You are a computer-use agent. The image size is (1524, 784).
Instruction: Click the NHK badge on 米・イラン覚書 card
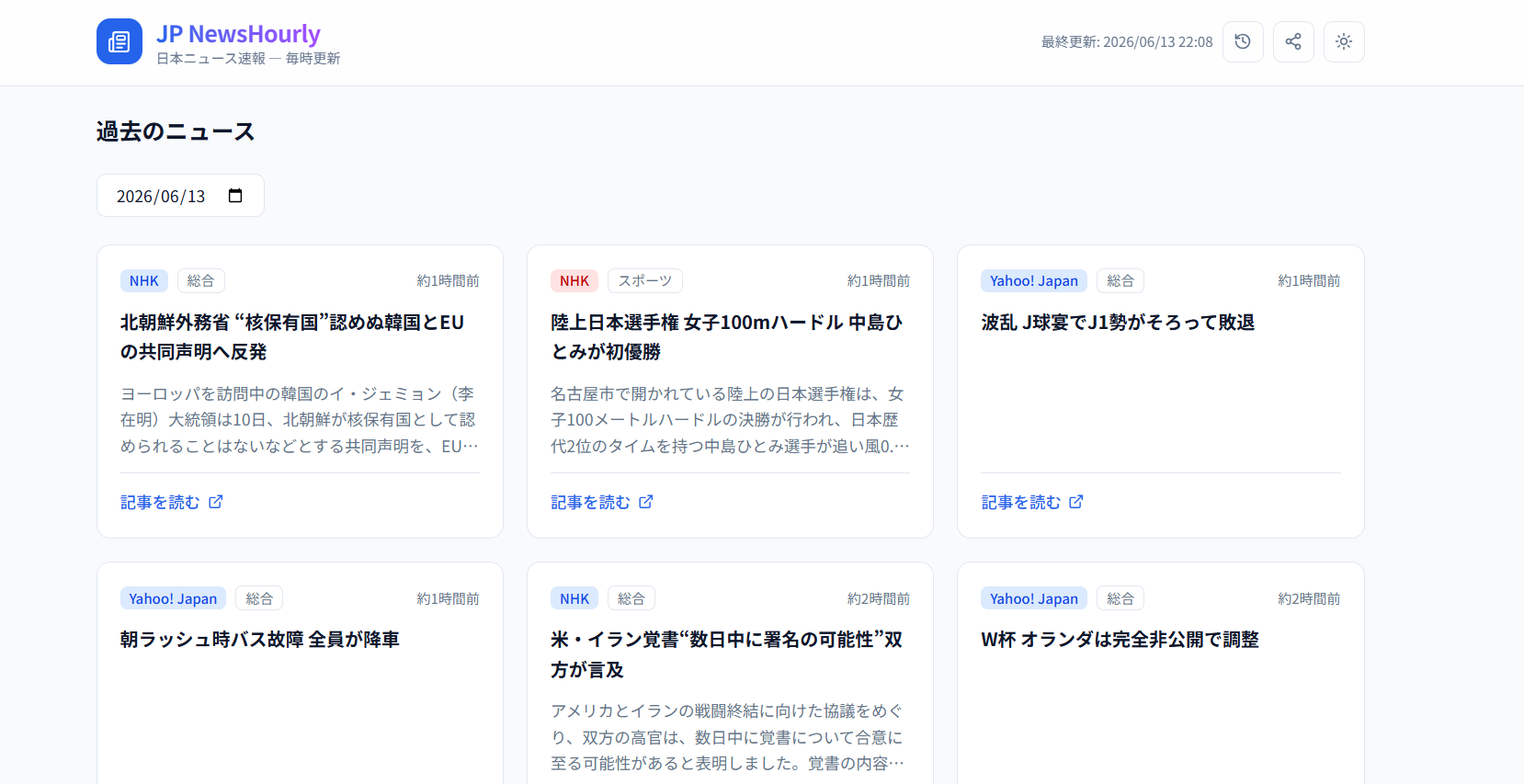[574, 598]
